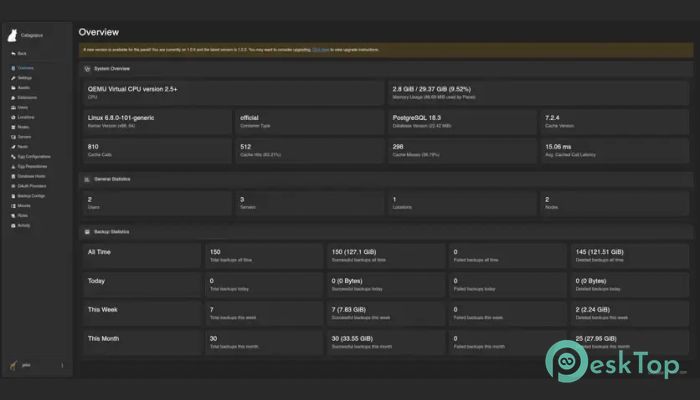Select the 512 cache hits card
This screenshot has width=700, height=400.
[309, 150]
